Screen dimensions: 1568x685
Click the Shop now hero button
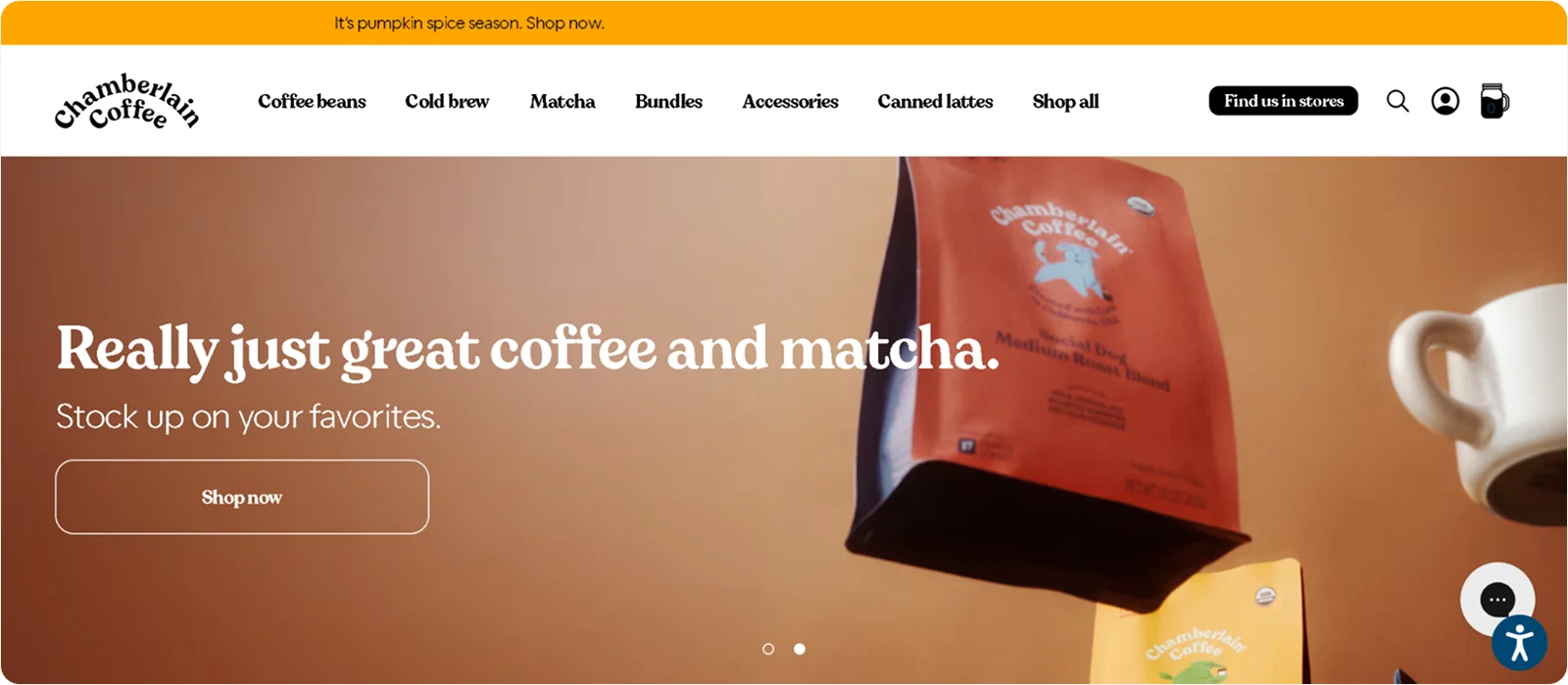[x=242, y=497]
